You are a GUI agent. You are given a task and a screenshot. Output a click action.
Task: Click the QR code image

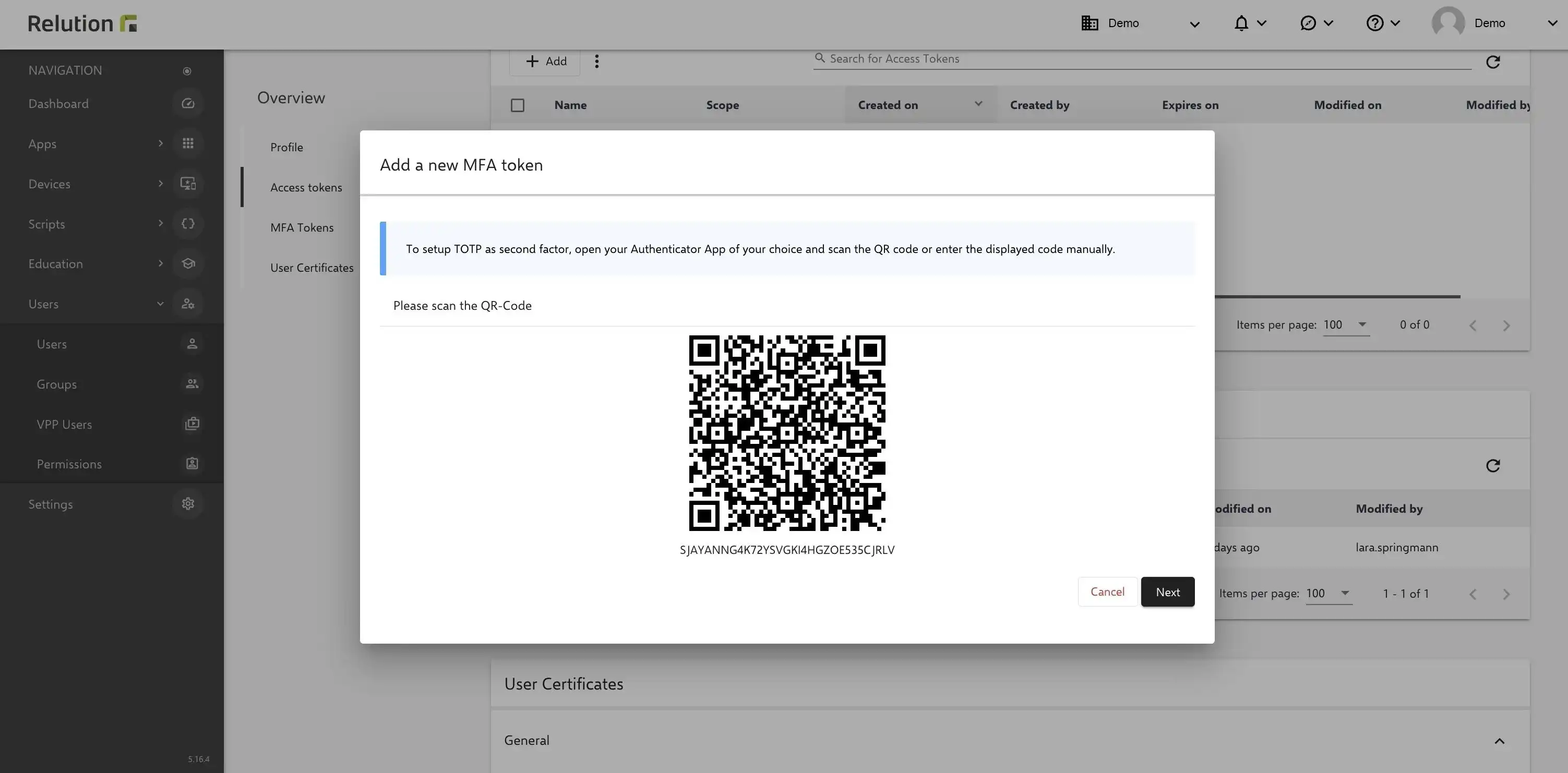[787, 433]
